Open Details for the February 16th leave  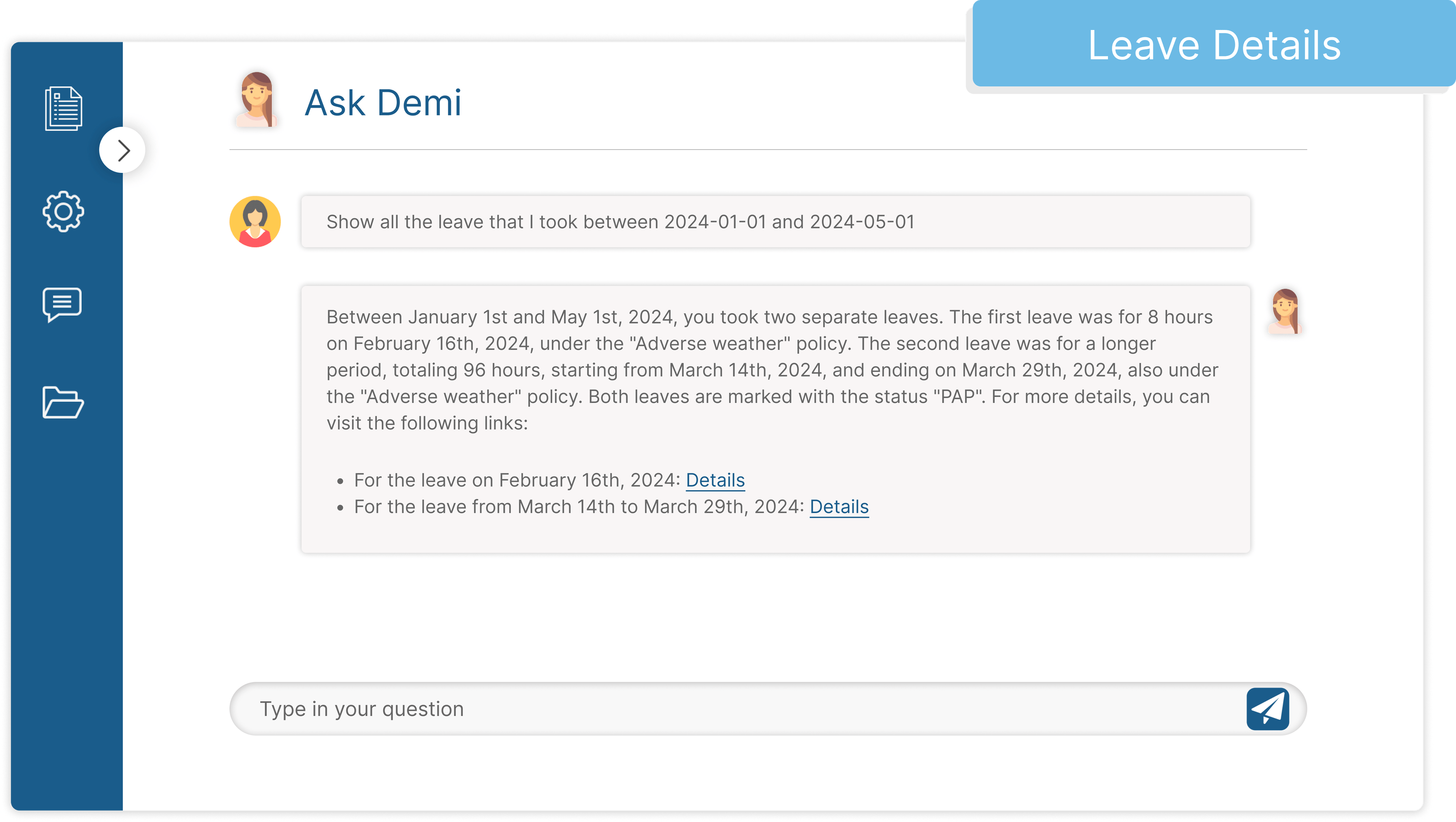[715, 479]
